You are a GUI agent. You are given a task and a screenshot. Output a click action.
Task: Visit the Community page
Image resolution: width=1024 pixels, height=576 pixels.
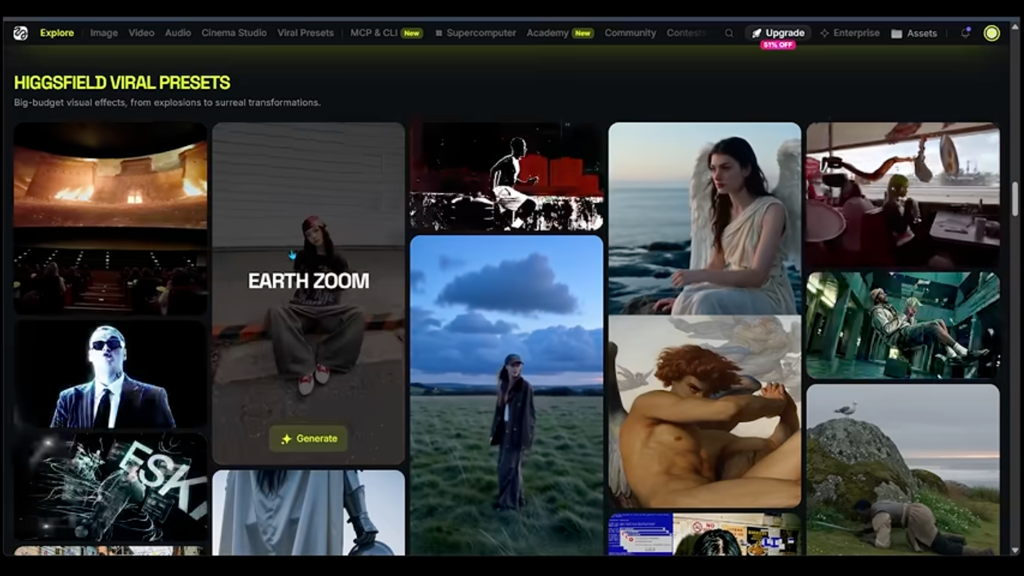point(630,33)
